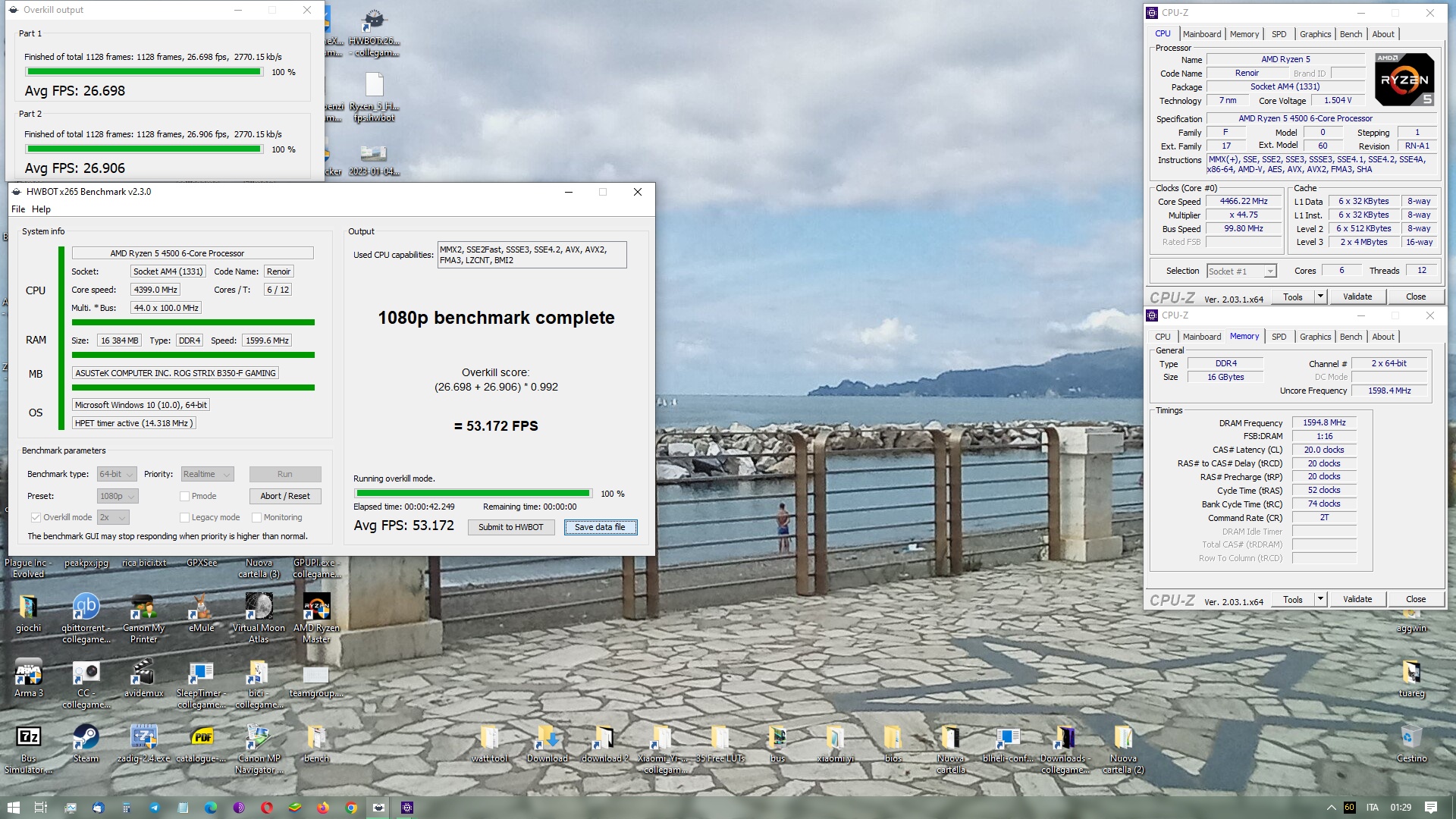Viewport: 1456px width, 819px height.
Task: Click the Used CPU capabilities text box
Action: pos(532,255)
